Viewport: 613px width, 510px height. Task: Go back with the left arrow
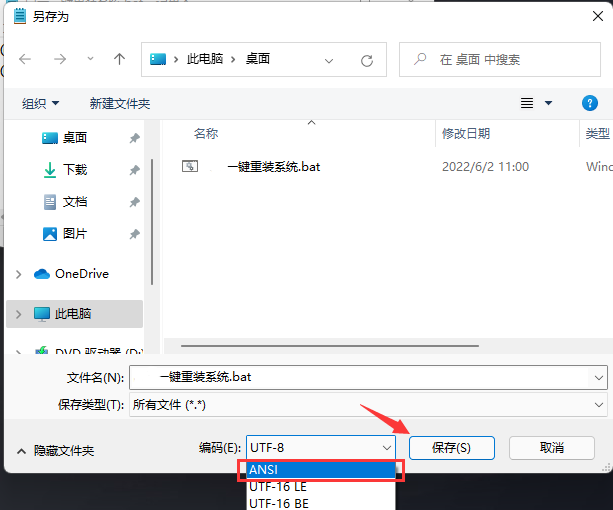pos(25,59)
